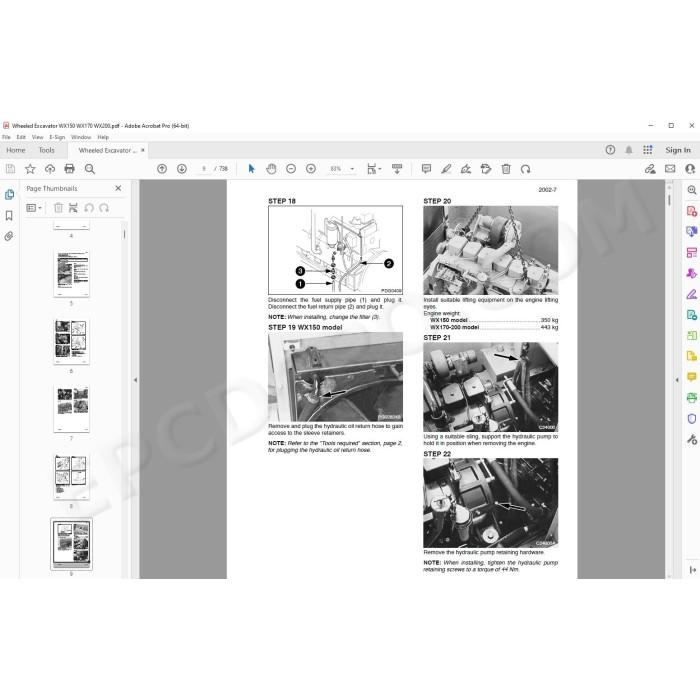Rotate page with the toolbar rotate icon

(x=525, y=169)
